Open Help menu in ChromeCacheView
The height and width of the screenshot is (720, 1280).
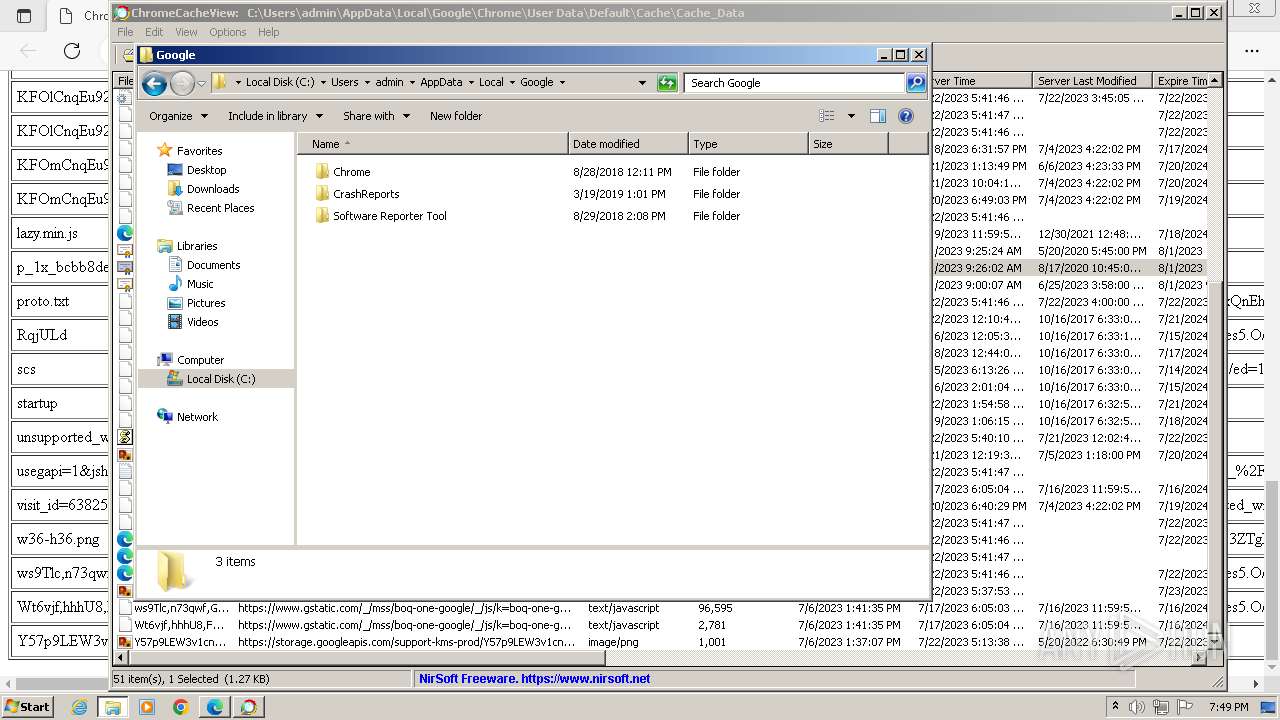tap(269, 32)
